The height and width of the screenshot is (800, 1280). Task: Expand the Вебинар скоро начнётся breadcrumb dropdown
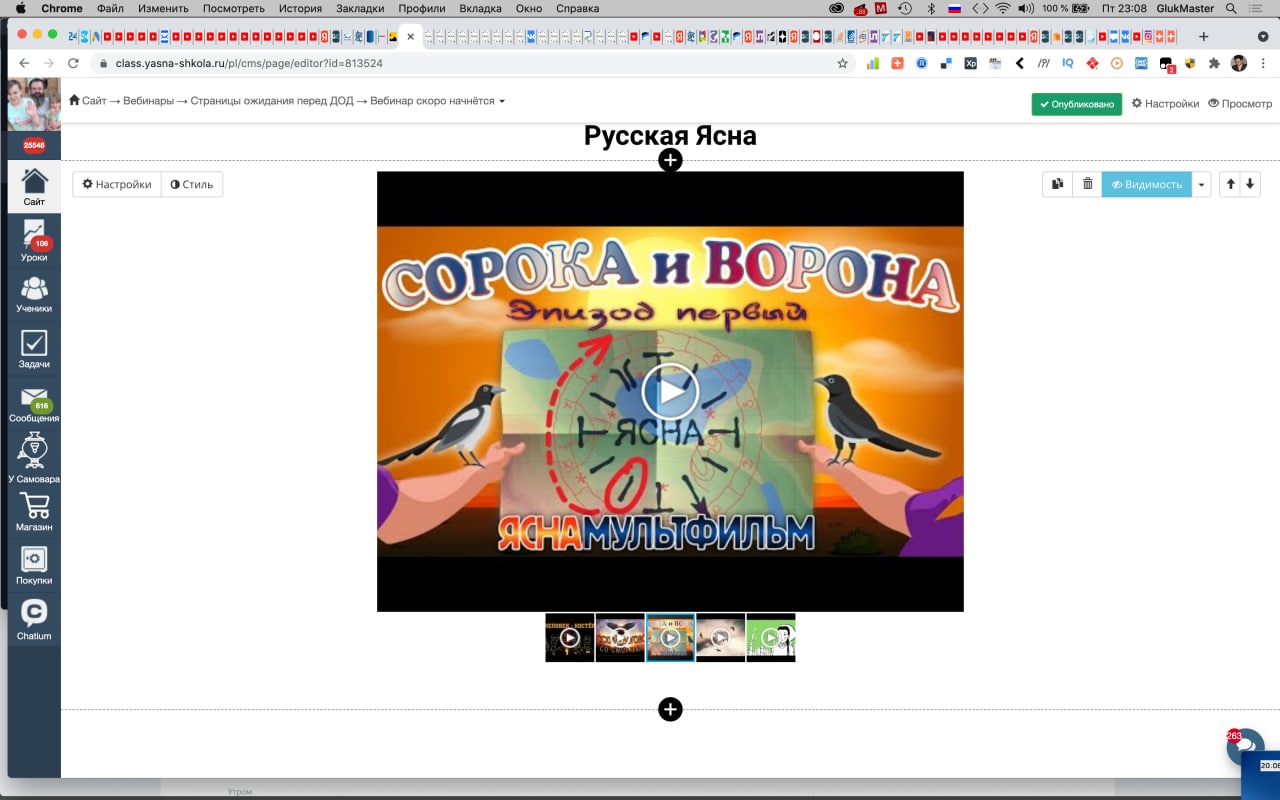[x=502, y=101]
